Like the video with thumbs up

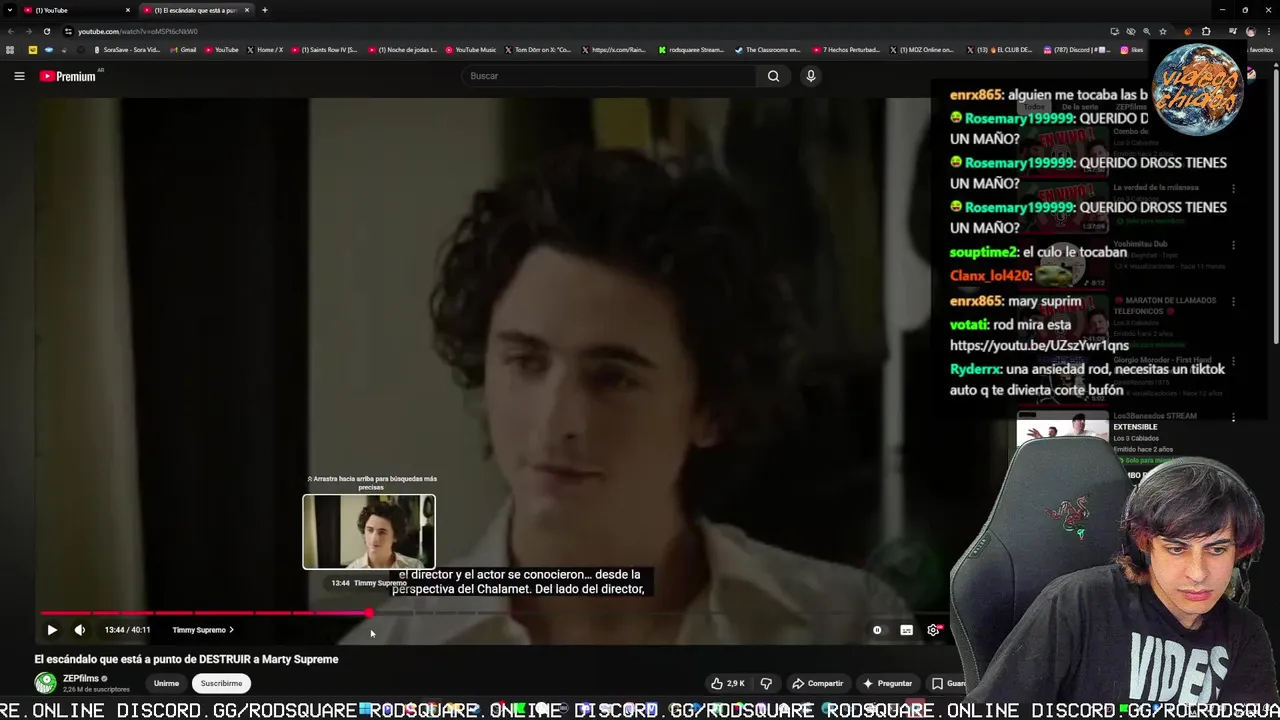tap(727, 683)
